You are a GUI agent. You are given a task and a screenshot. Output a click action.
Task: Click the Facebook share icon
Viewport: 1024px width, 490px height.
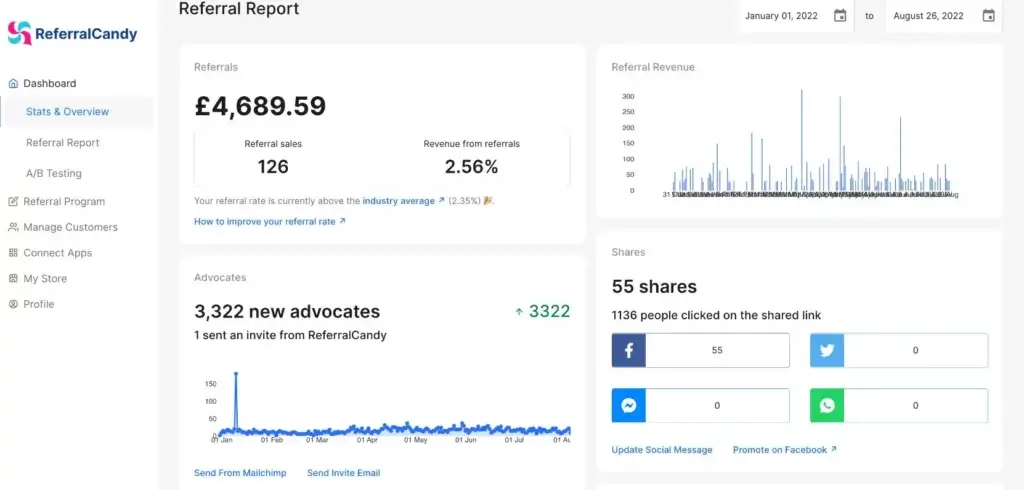(629, 351)
